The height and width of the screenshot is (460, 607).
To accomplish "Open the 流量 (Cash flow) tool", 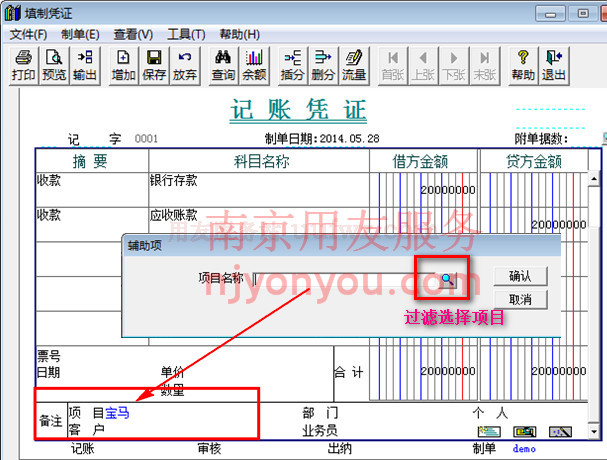I will pos(353,65).
